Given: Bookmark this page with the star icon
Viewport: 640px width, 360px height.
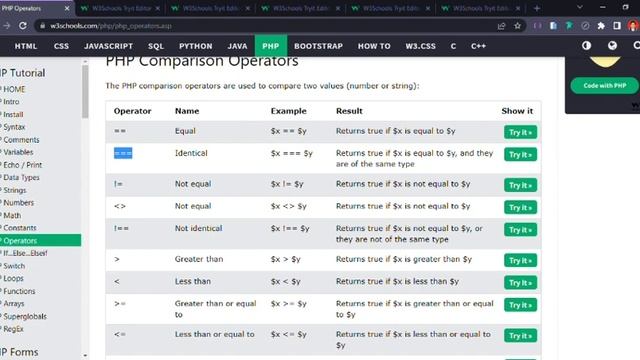Looking at the screenshot, I should 518,26.
